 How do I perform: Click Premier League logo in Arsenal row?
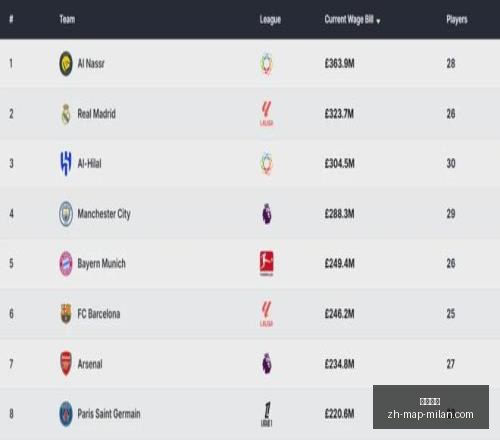click(x=267, y=364)
